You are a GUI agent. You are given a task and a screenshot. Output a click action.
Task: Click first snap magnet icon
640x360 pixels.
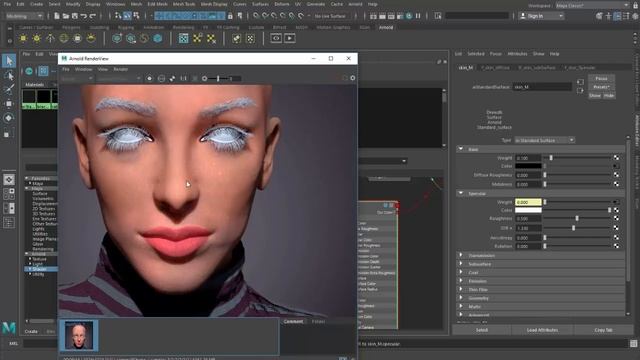(256, 16)
